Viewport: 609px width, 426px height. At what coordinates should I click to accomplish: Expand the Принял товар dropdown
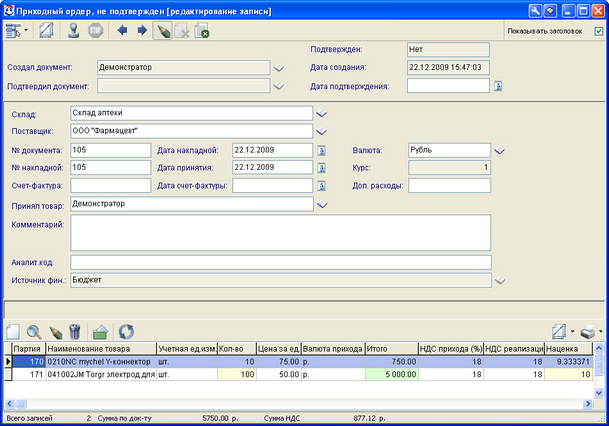point(322,205)
